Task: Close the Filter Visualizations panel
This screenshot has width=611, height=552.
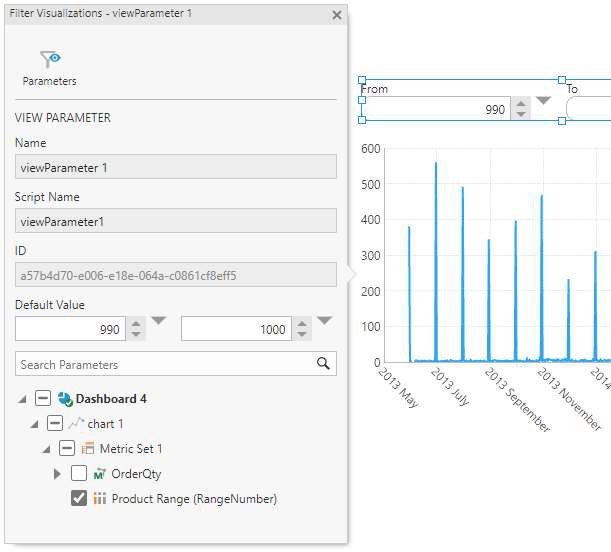Action: pos(337,15)
